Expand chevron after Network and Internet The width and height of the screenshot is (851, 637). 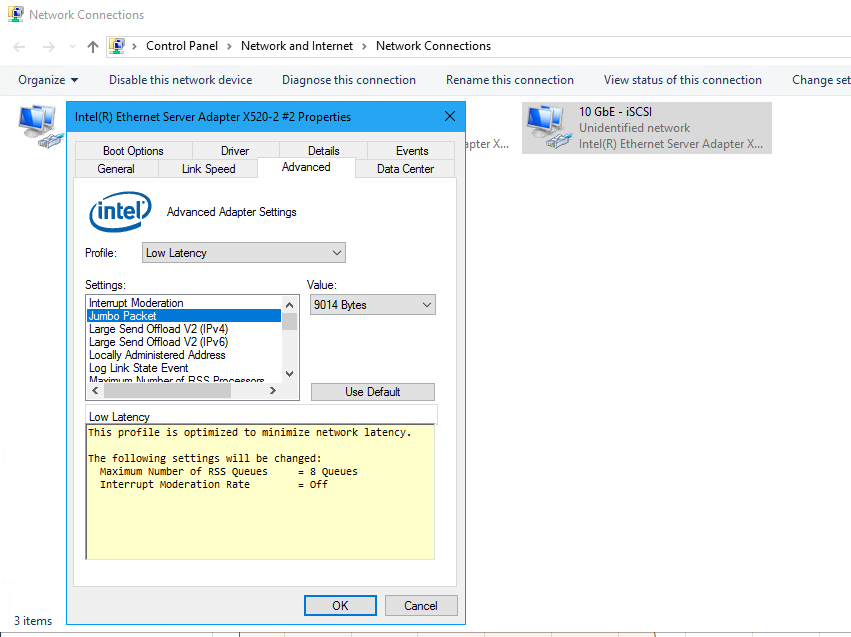pyautogui.click(x=364, y=47)
